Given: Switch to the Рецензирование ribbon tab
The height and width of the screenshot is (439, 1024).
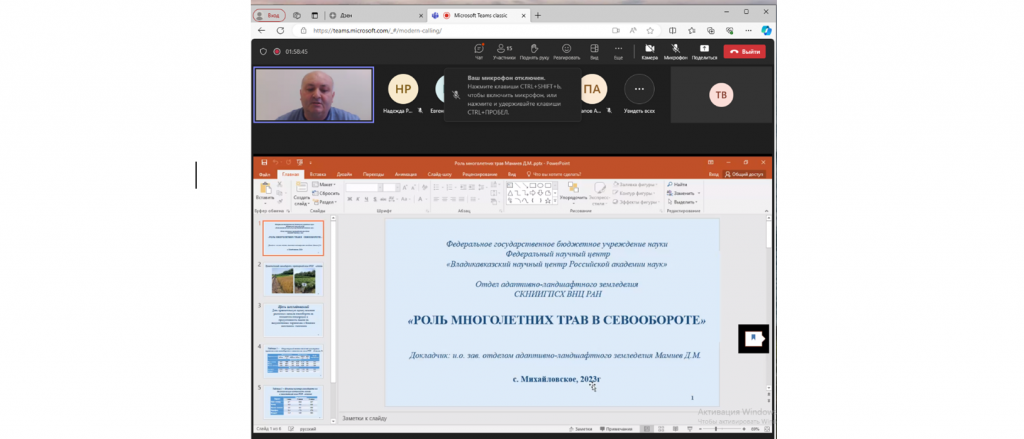Looking at the screenshot, I should [x=480, y=174].
